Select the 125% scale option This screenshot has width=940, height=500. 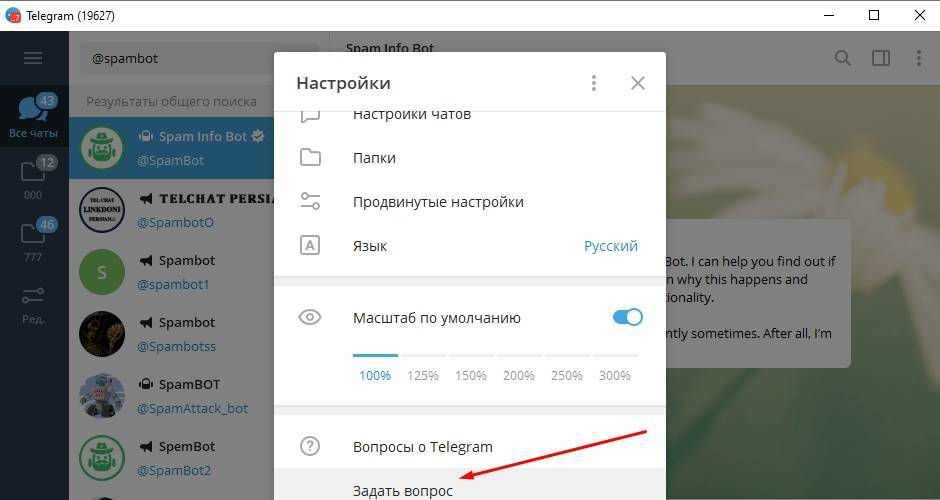423,375
